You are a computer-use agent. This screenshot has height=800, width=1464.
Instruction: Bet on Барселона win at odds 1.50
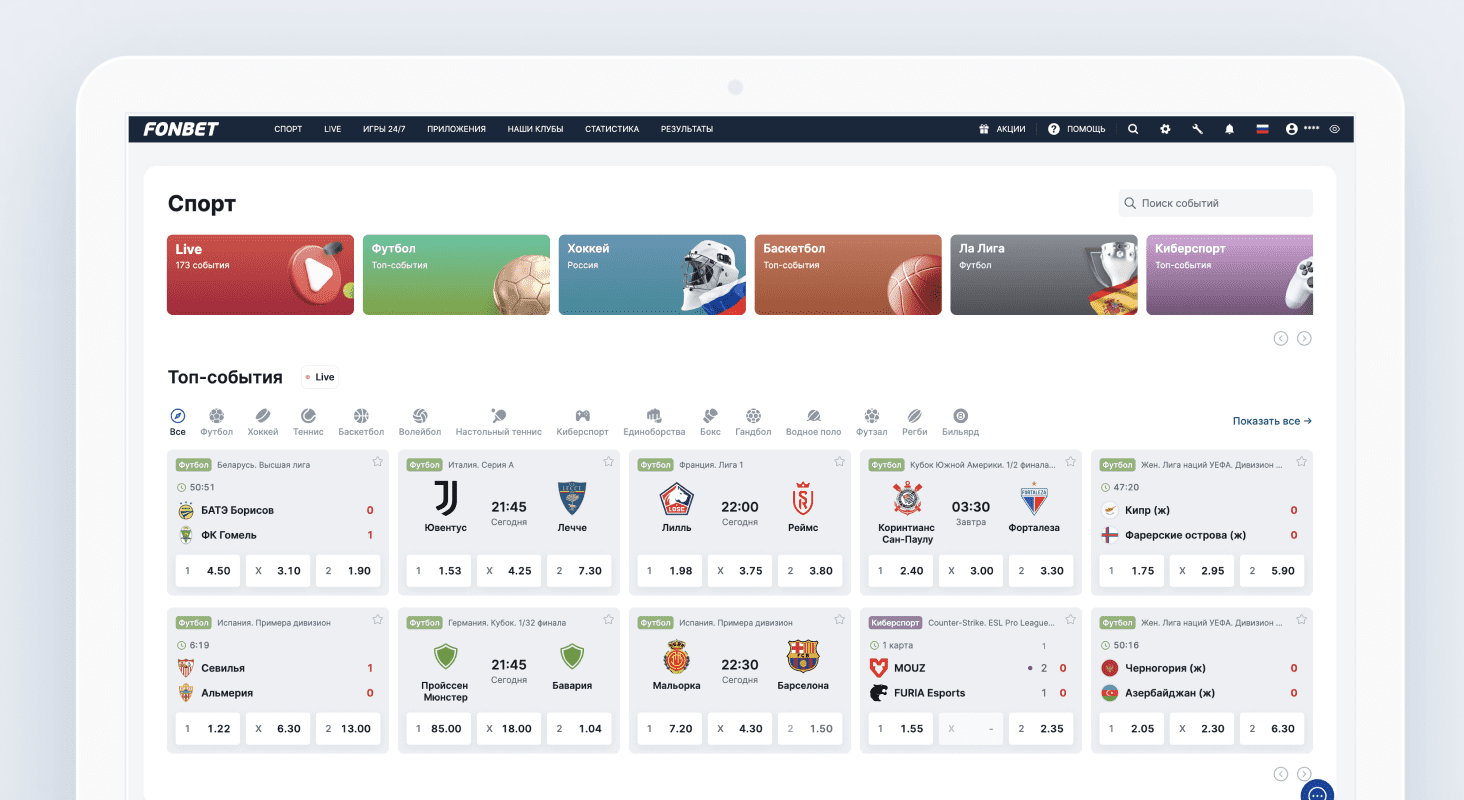point(810,729)
